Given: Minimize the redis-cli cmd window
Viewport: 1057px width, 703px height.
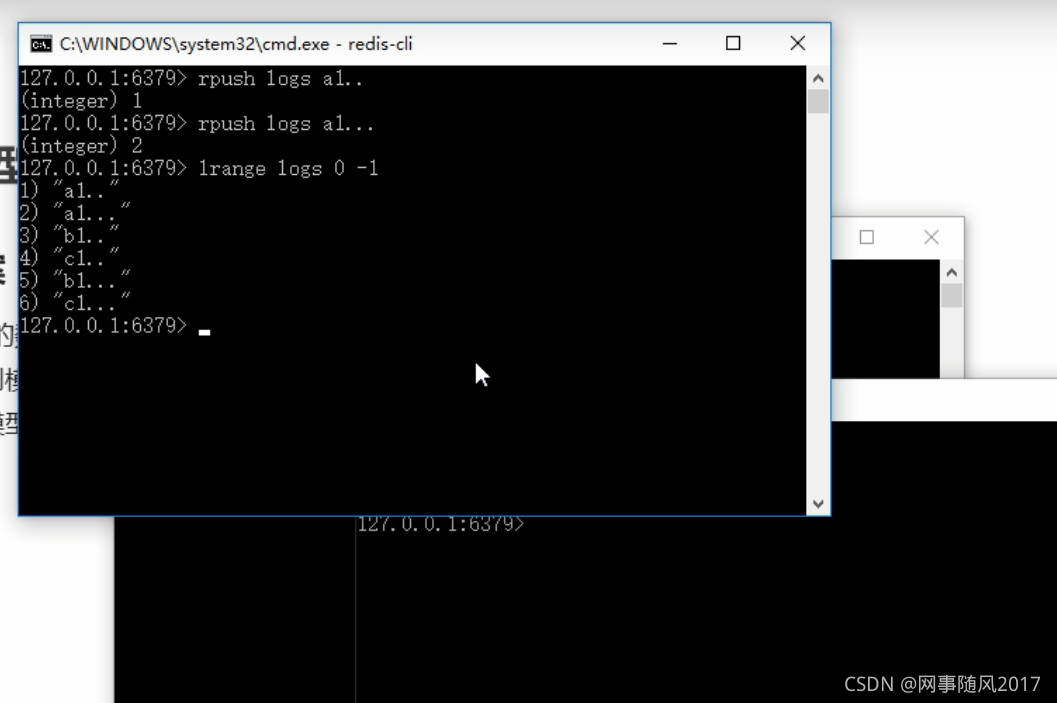Looking at the screenshot, I should [669, 44].
